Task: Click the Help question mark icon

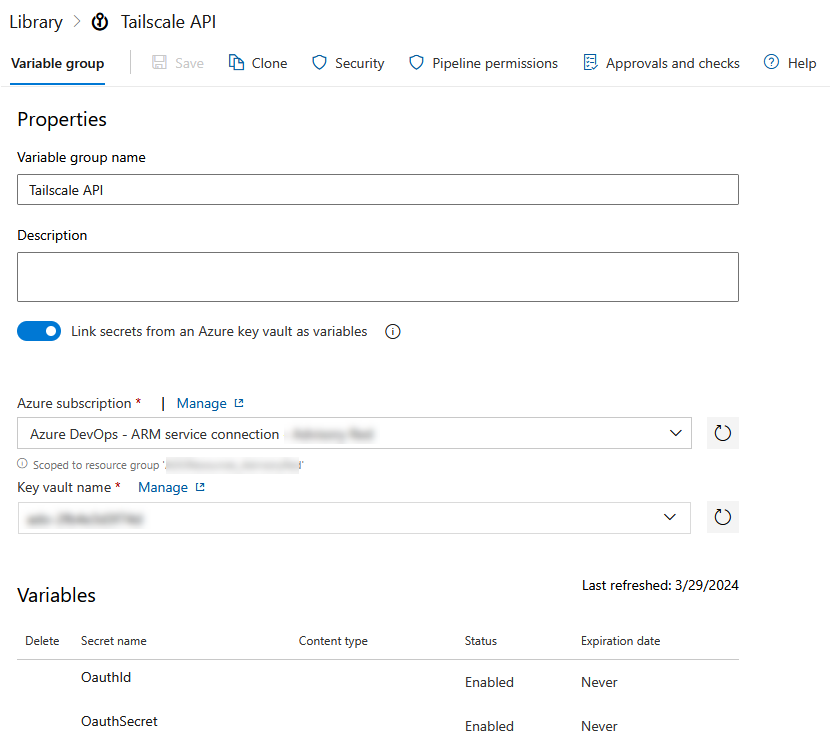Action: point(771,62)
